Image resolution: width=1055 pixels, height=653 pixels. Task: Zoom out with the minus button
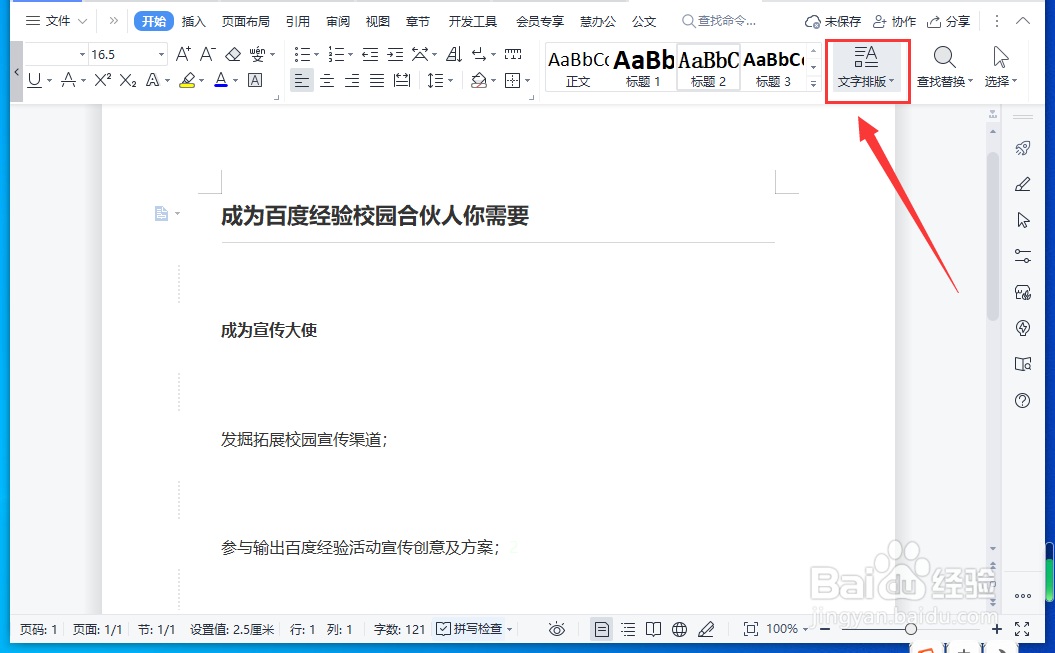click(x=825, y=629)
